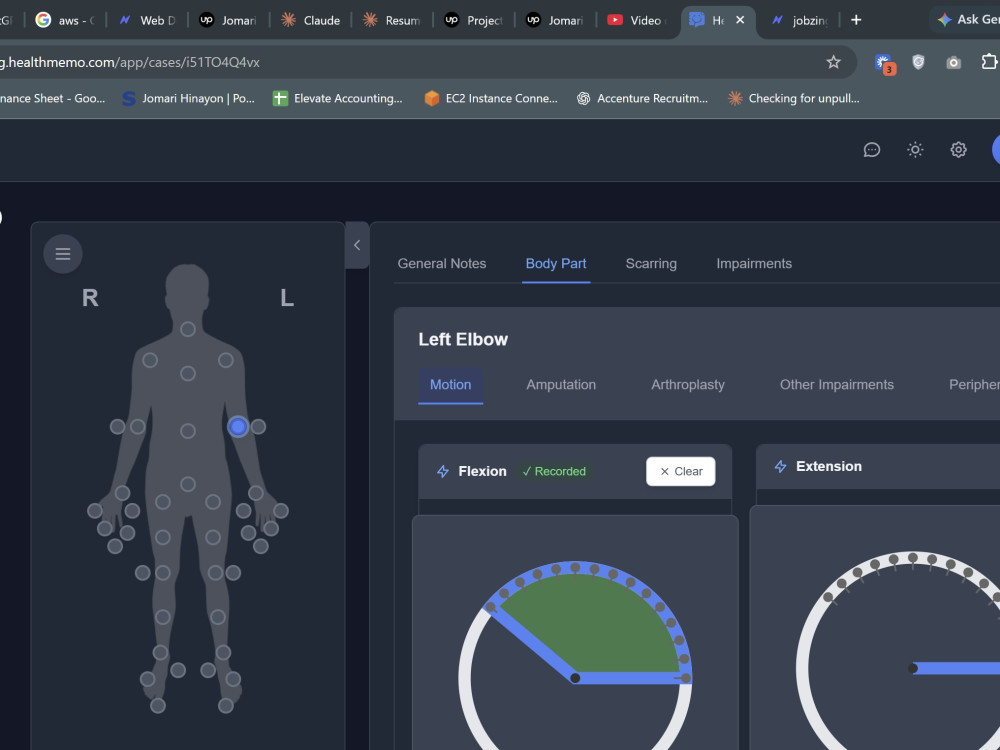Open app settings gear icon

pos(959,150)
